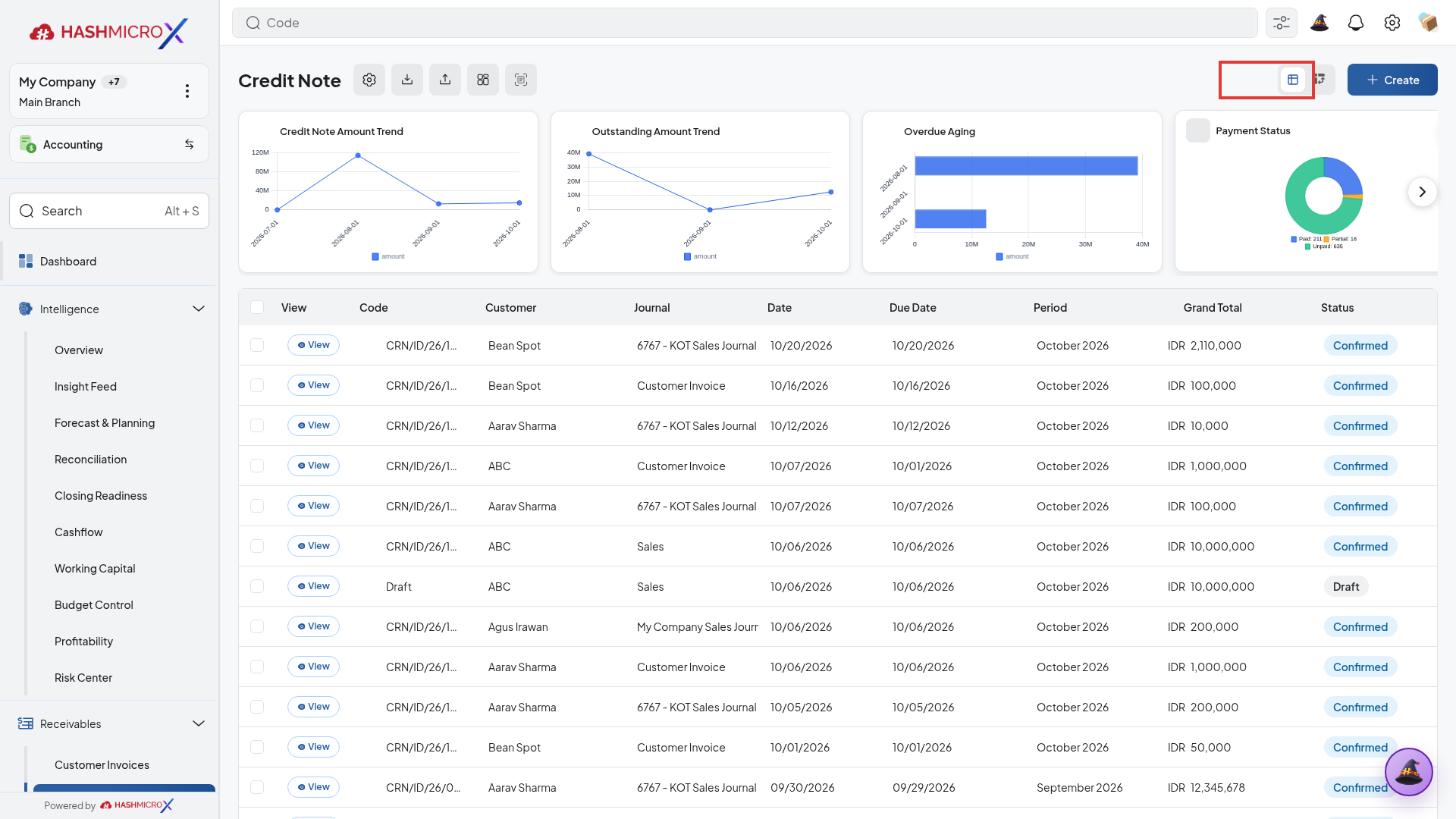This screenshot has height=819, width=1456.
Task: Open user profile avatar
Action: (x=1429, y=23)
